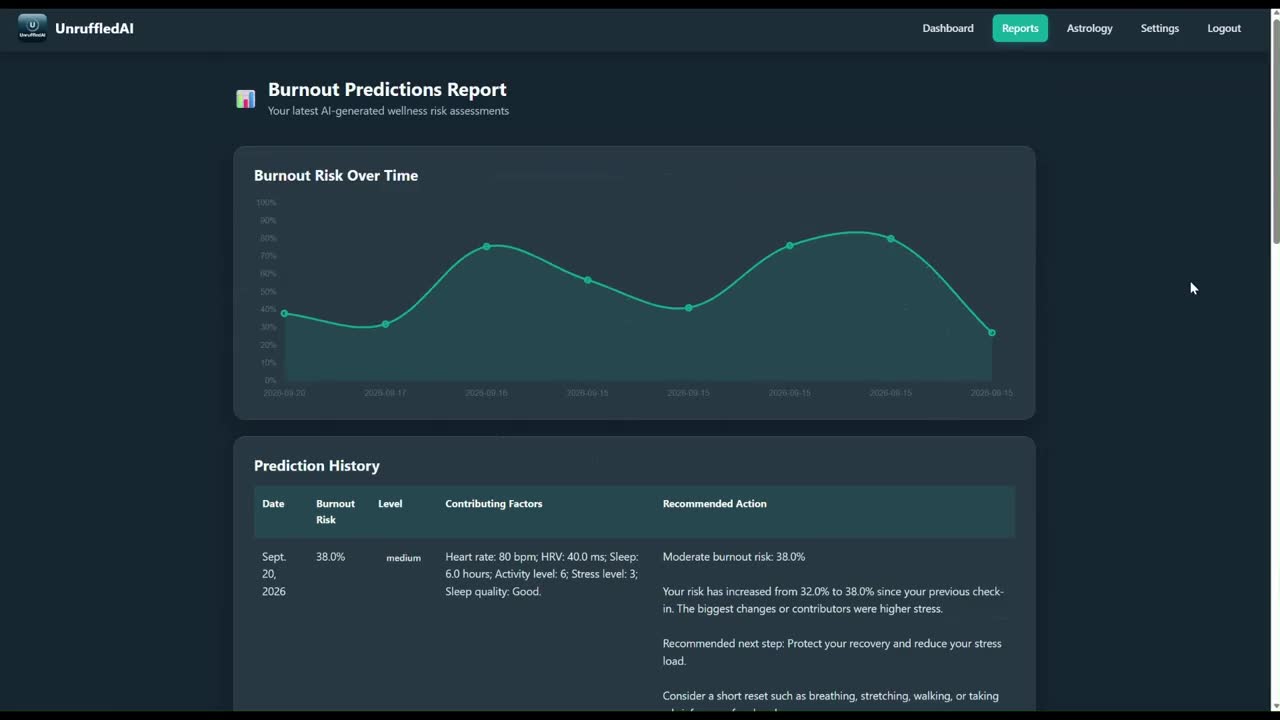Click the chart data point for 2026-09-16
Image resolution: width=1280 pixels, height=720 pixels.
point(487,246)
